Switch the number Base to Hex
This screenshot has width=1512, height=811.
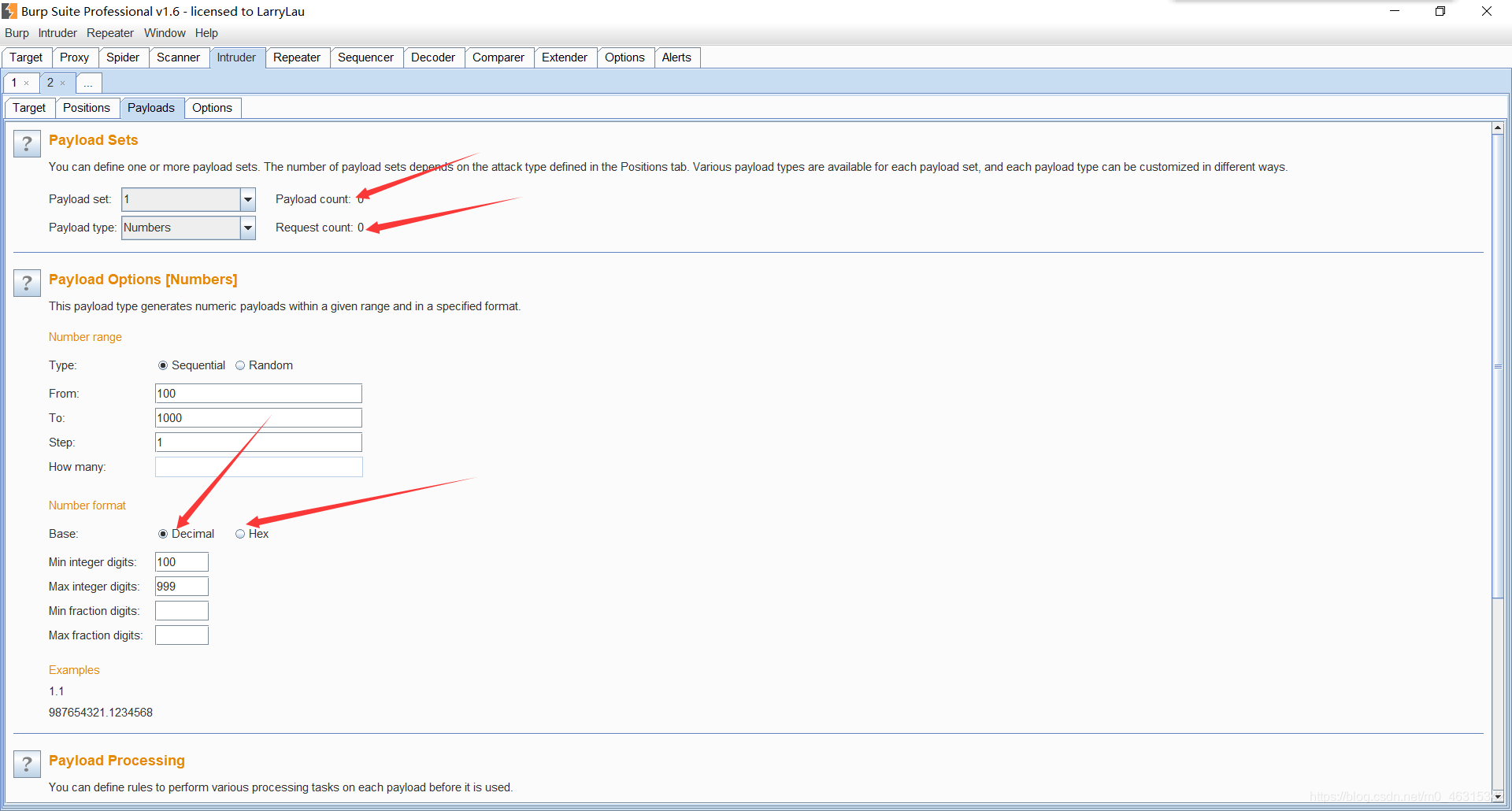pos(240,534)
